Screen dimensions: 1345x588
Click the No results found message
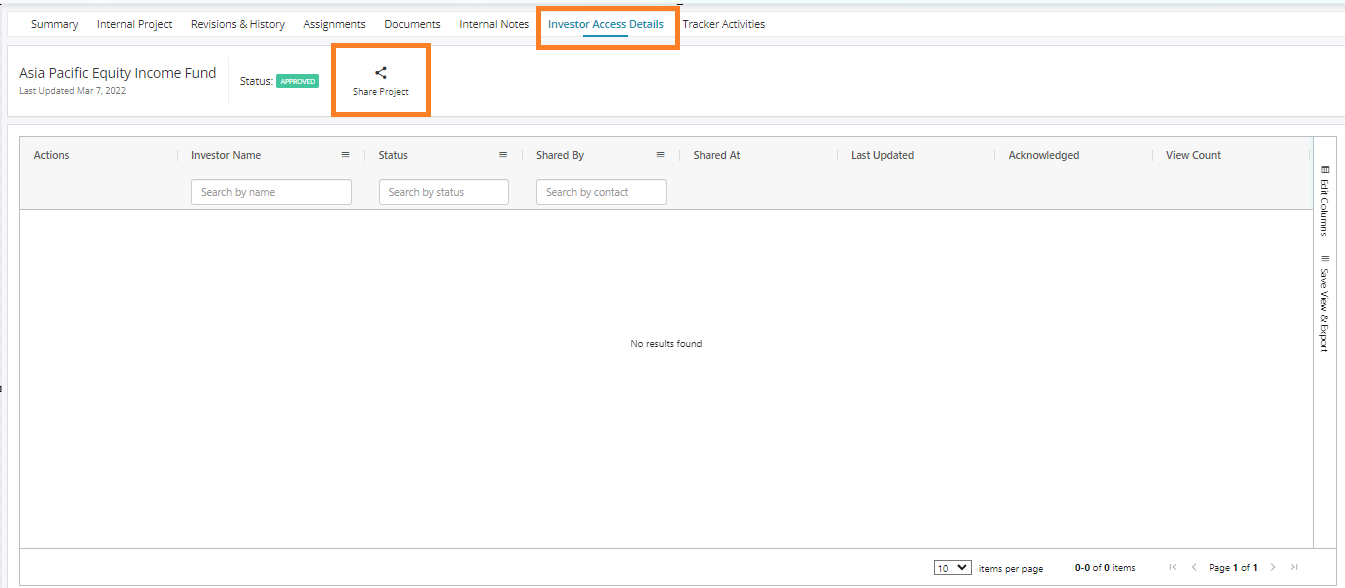(666, 344)
